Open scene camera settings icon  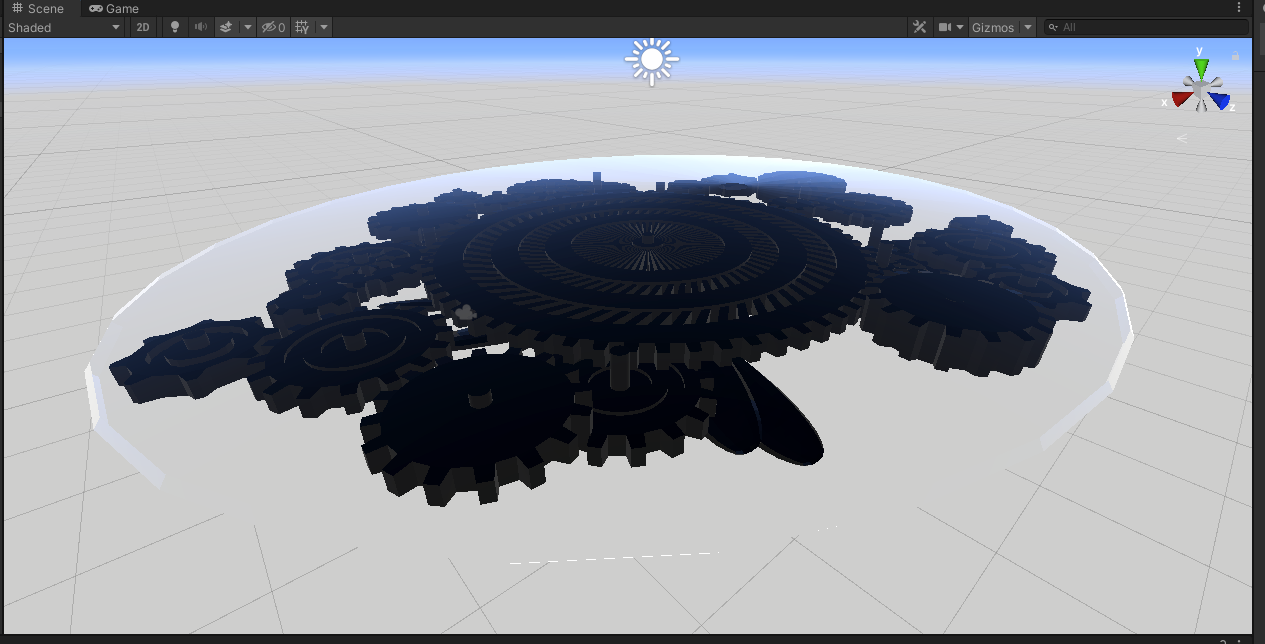tap(944, 27)
